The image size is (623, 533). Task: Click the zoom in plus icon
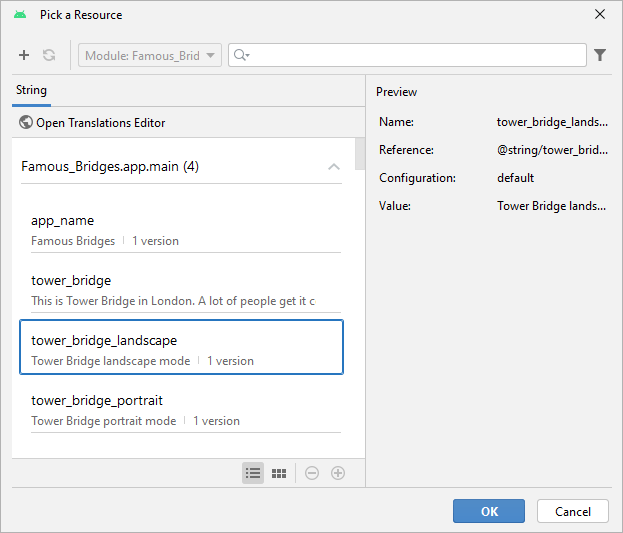[338, 473]
